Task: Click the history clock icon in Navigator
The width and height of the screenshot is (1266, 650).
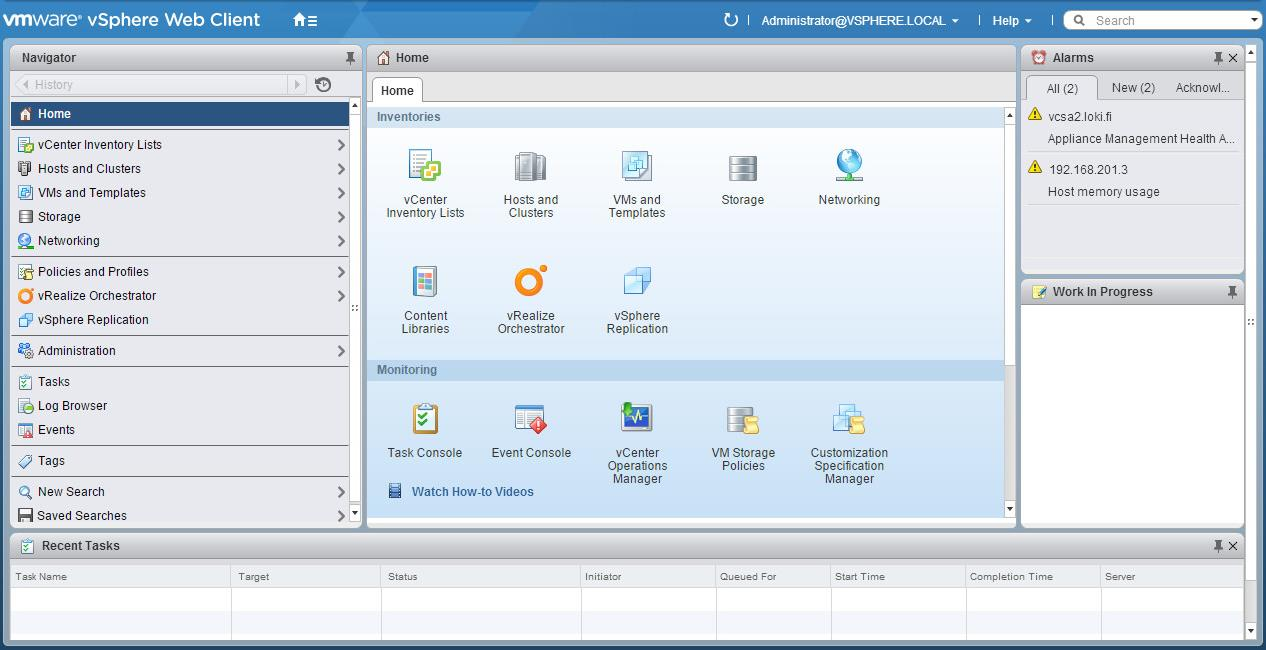Action: [323, 85]
